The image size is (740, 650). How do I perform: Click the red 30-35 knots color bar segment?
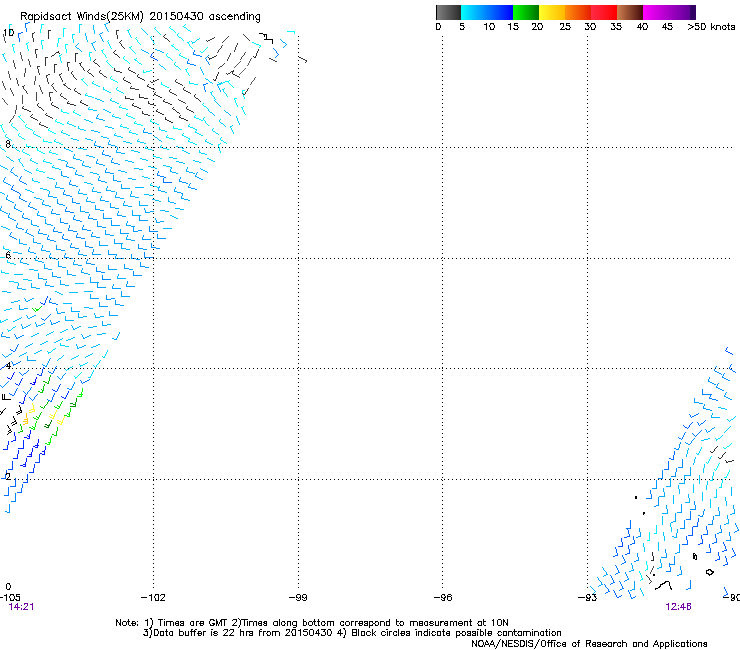(604, 12)
